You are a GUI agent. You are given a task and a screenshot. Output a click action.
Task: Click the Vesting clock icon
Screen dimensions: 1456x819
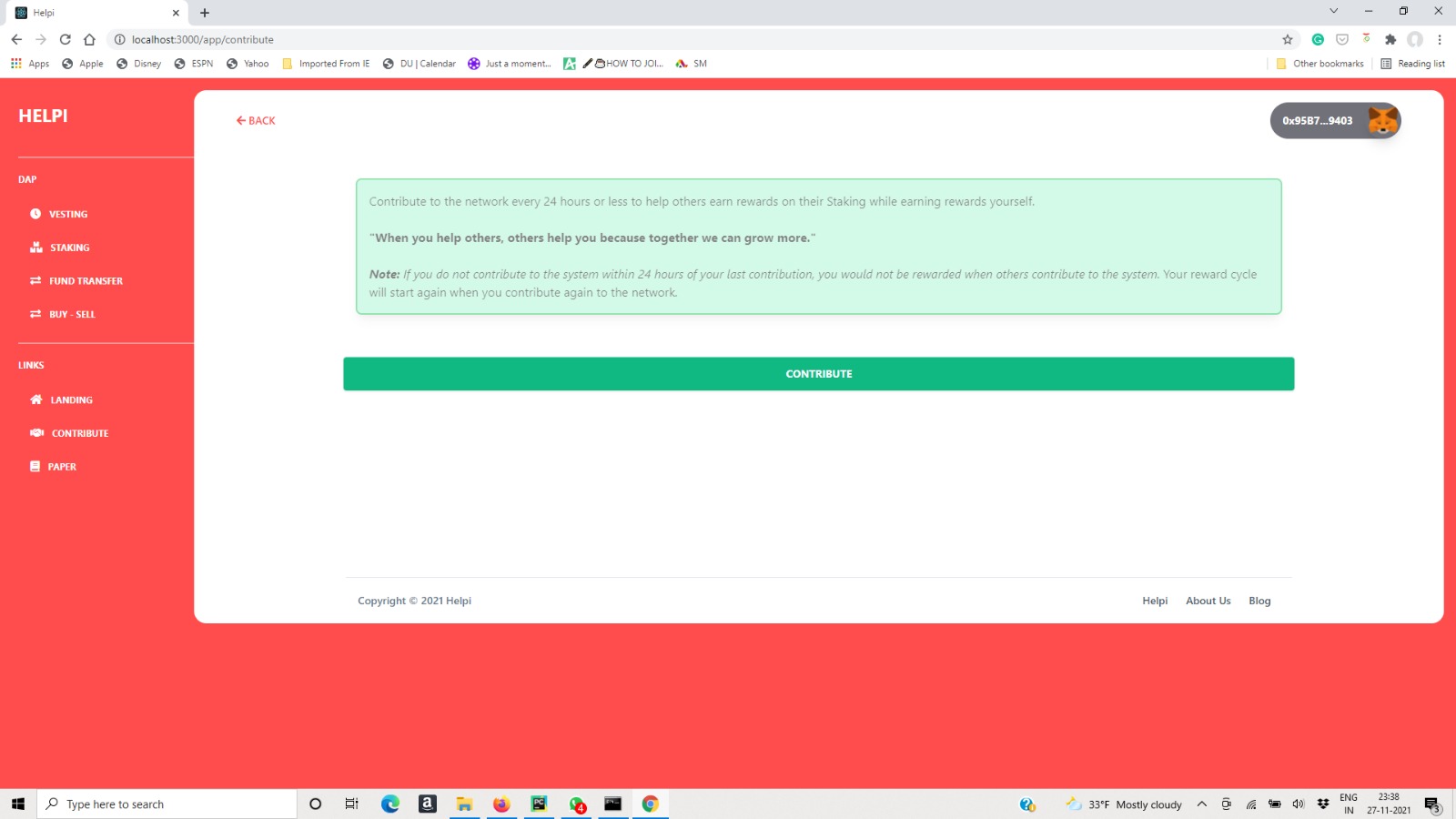[35, 214]
